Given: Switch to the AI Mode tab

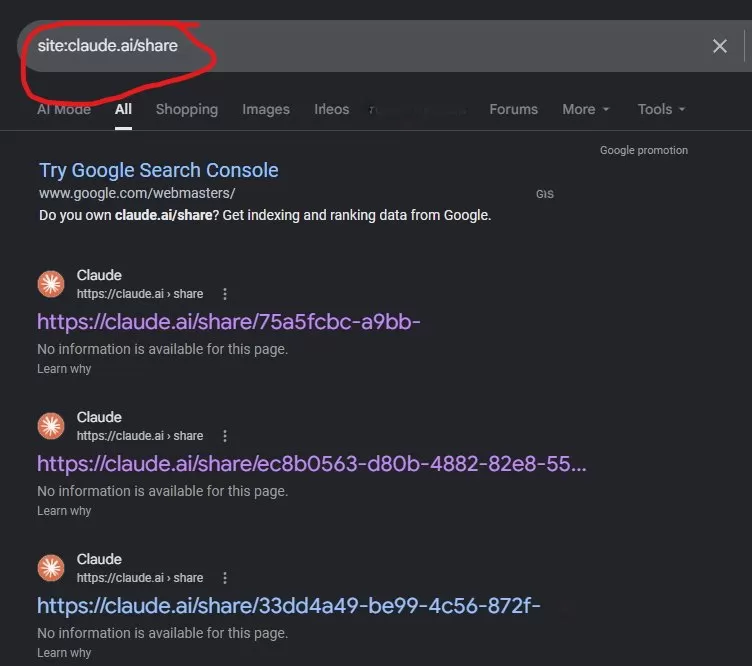Looking at the screenshot, I should click(x=64, y=109).
